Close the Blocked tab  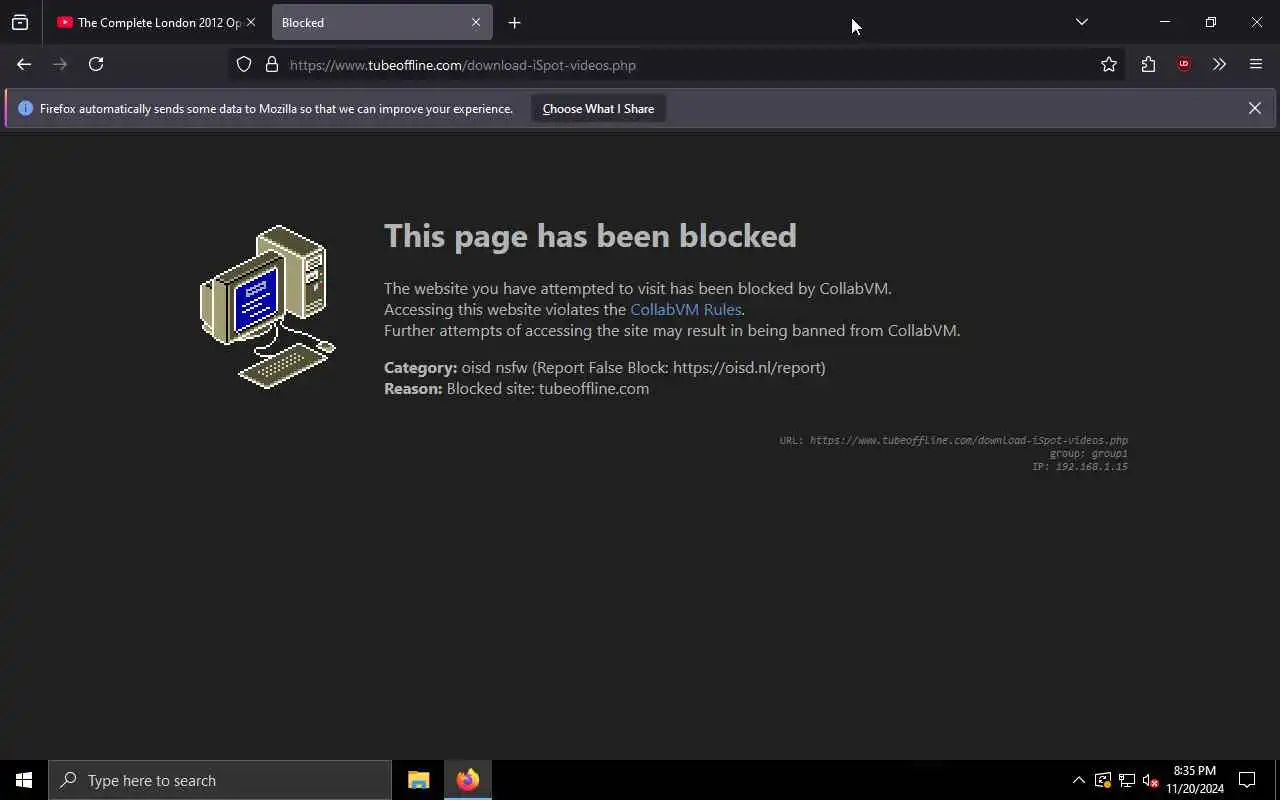(476, 22)
